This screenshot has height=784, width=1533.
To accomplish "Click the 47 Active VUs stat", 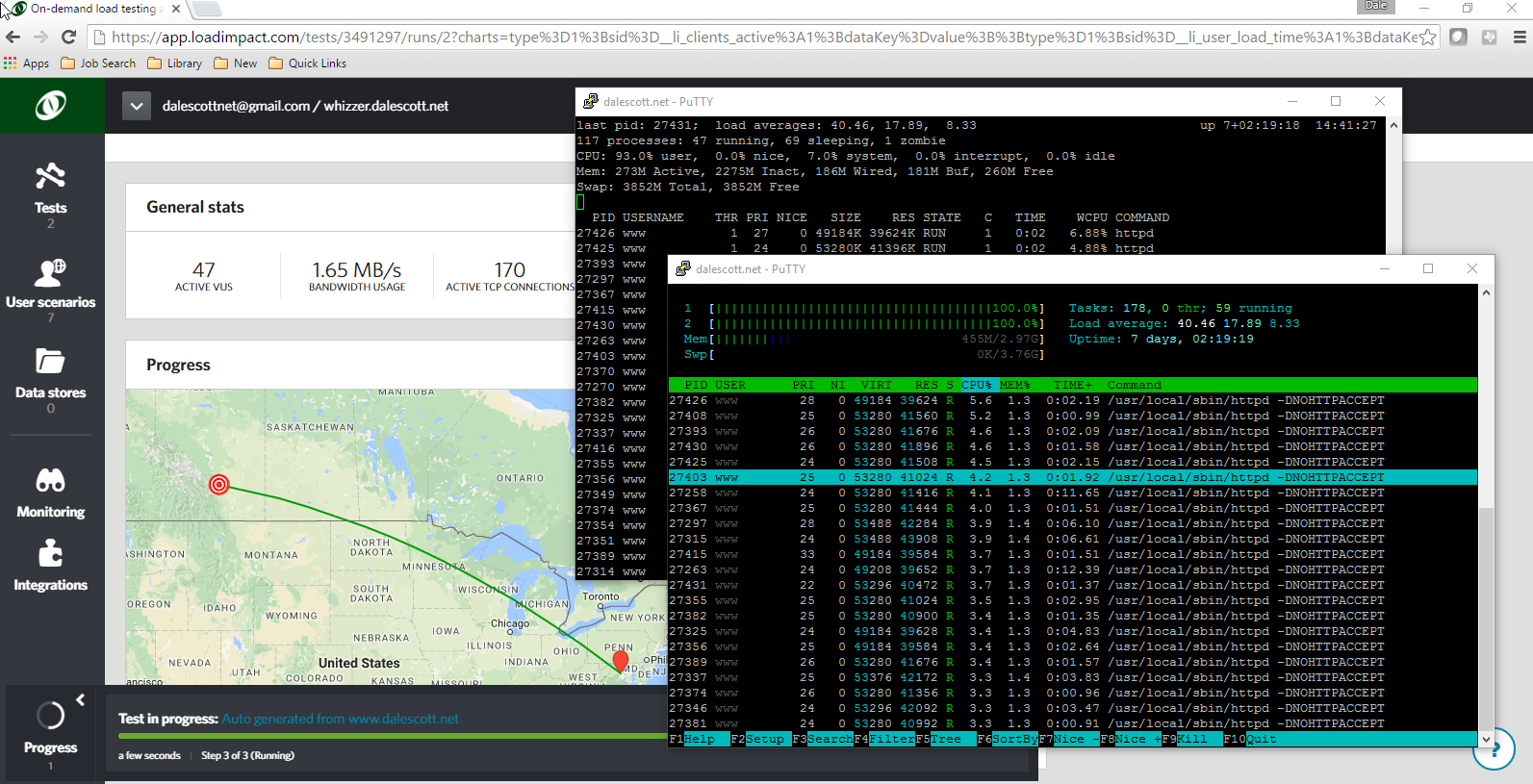I will coord(204,275).
